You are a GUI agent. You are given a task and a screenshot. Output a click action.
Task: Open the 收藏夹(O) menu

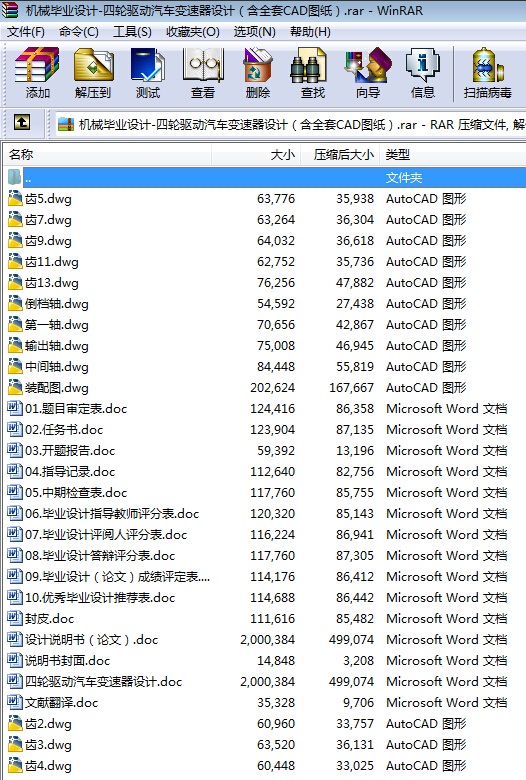click(193, 32)
